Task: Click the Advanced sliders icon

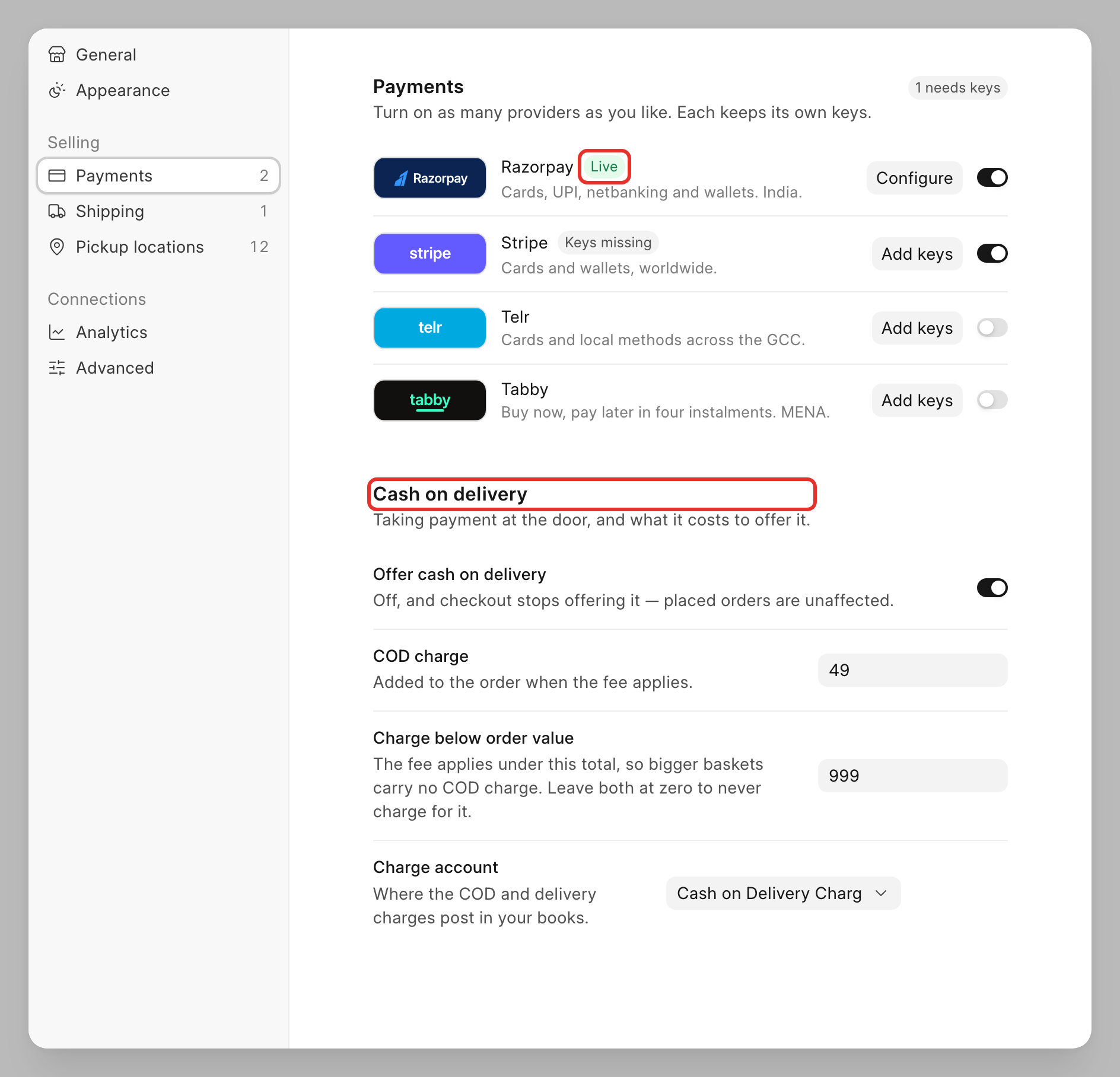Action: tap(57, 368)
